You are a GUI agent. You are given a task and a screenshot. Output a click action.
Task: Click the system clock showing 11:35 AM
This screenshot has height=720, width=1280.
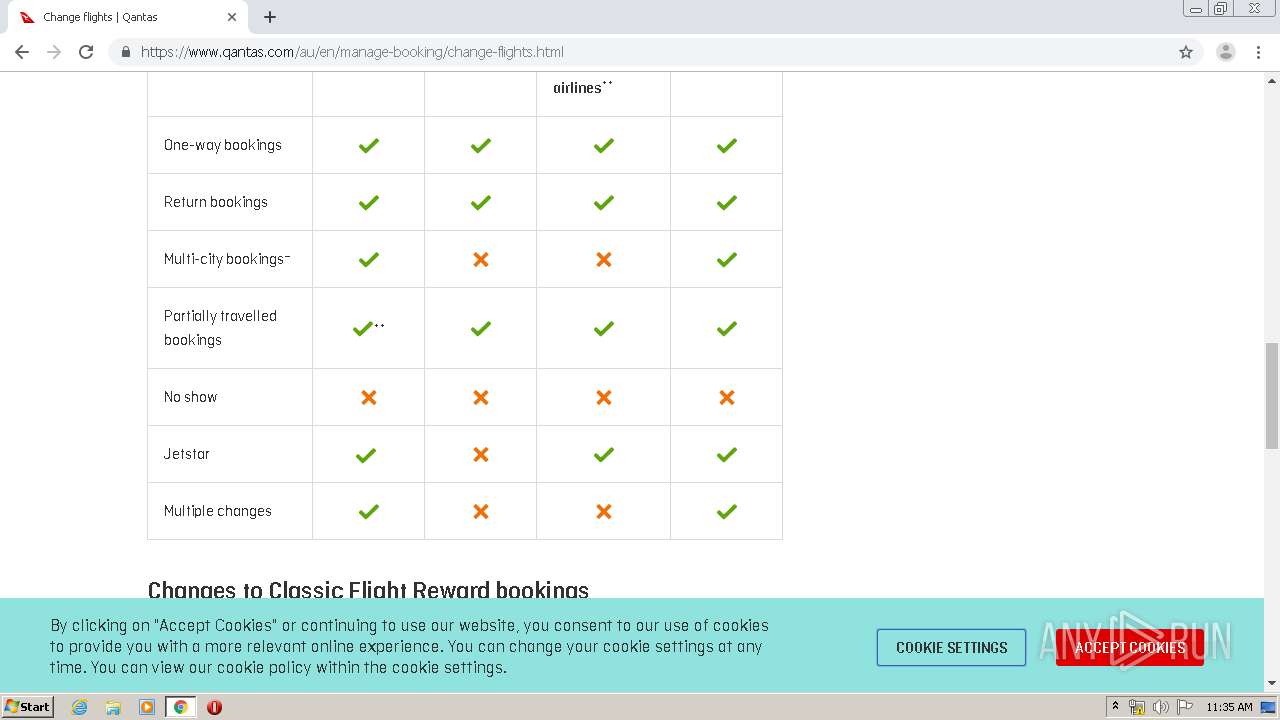click(1229, 707)
